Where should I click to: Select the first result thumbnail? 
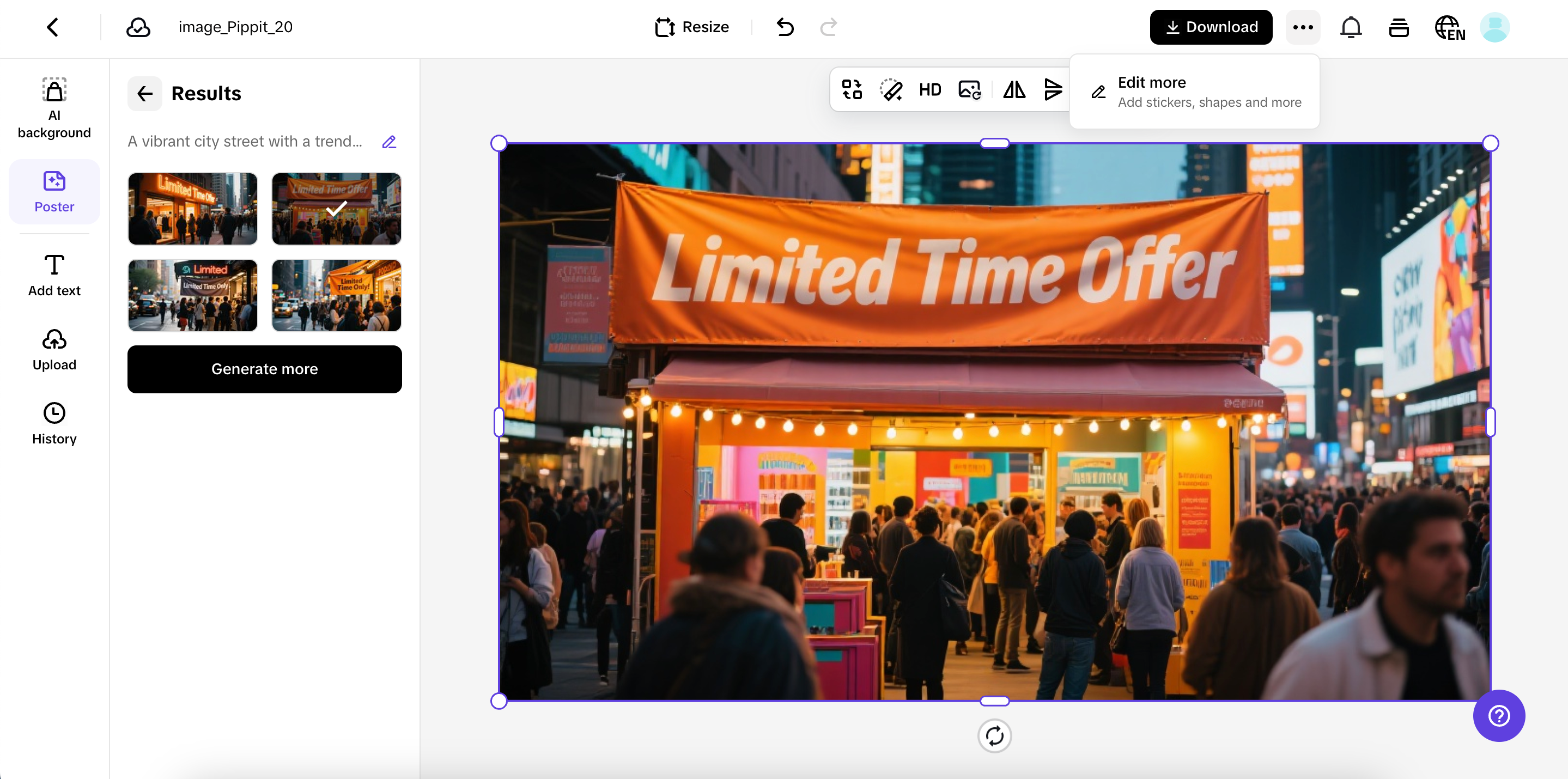pyautogui.click(x=192, y=209)
